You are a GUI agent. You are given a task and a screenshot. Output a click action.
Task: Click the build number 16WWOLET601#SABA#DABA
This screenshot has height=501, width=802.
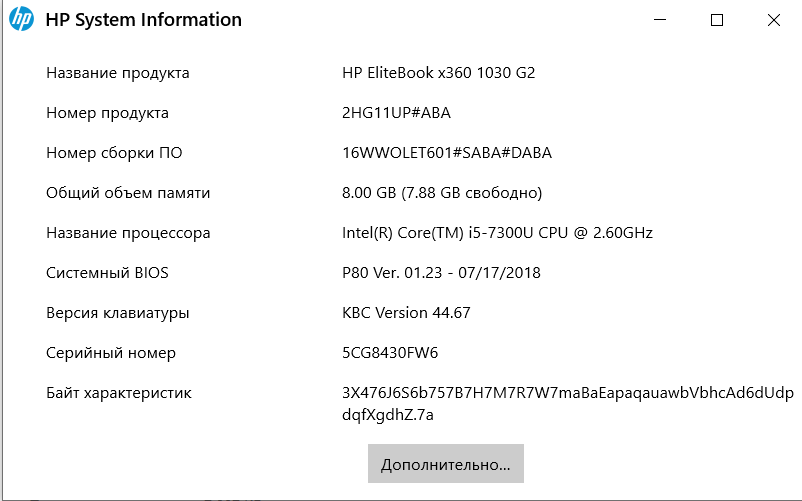point(446,153)
